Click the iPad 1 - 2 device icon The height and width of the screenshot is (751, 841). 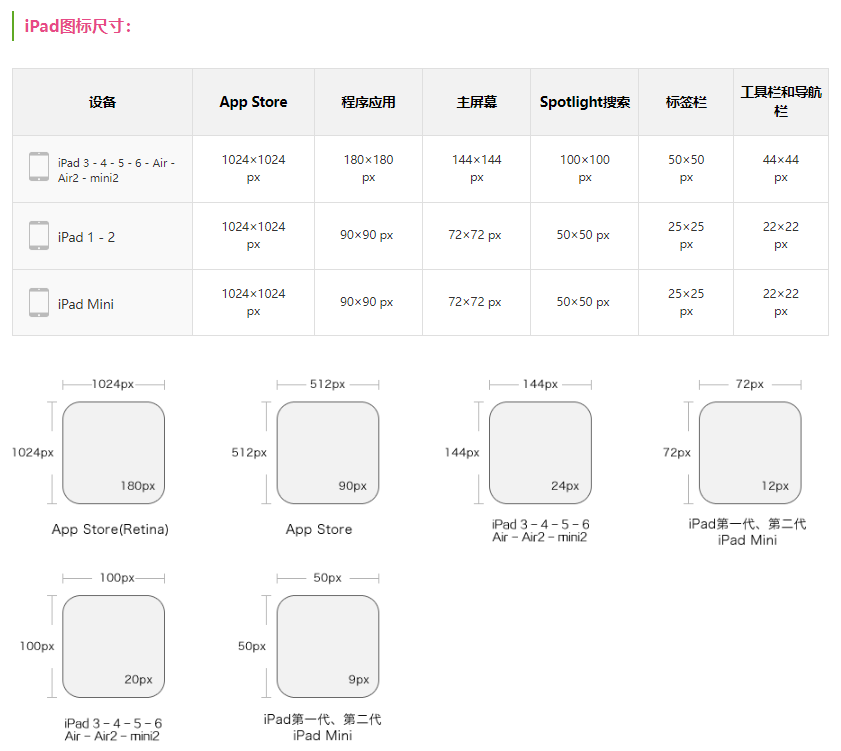coord(39,236)
